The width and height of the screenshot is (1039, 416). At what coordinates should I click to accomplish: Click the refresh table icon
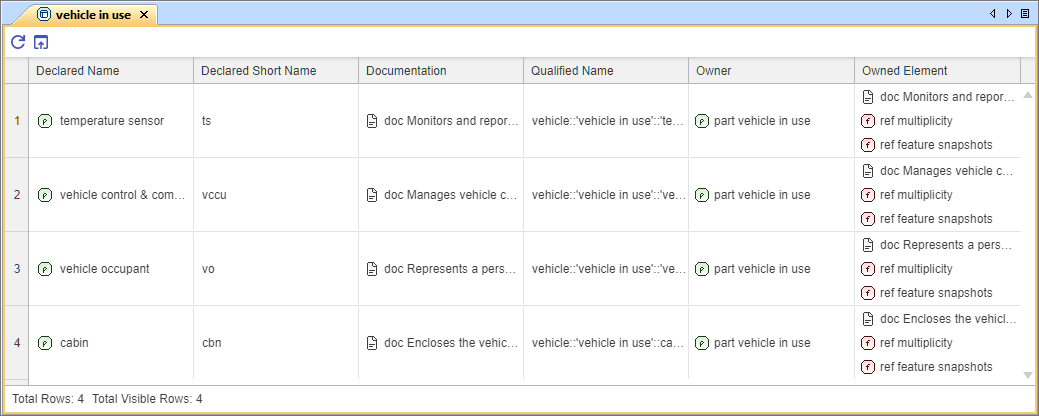pyautogui.click(x=18, y=42)
